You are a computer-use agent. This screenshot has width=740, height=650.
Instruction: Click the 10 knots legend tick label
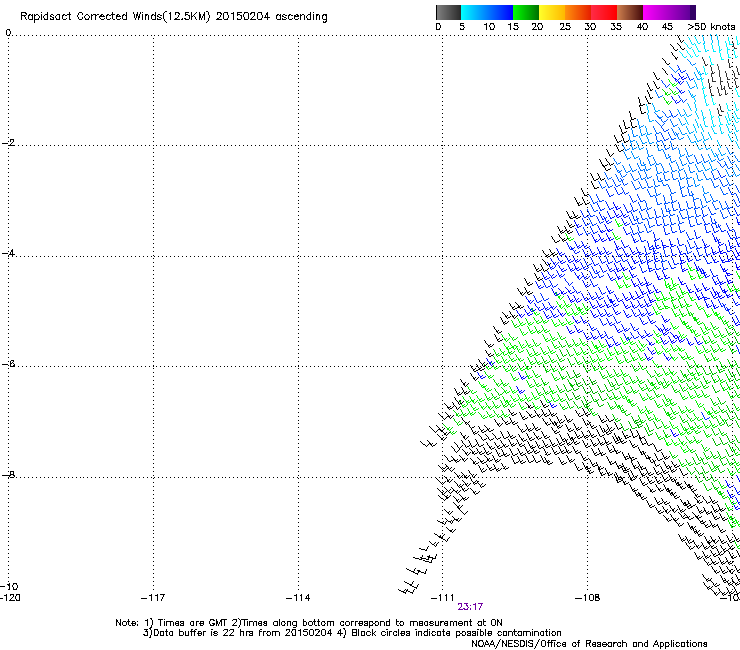[489, 26]
